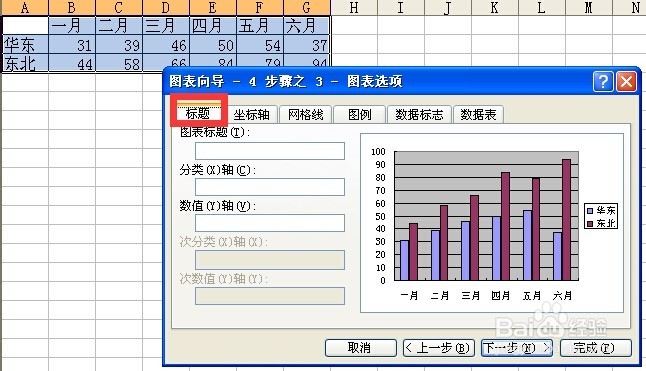The height and width of the screenshot is (371, 646).
Task: Click the 上一步 back button
Action: 438,348
